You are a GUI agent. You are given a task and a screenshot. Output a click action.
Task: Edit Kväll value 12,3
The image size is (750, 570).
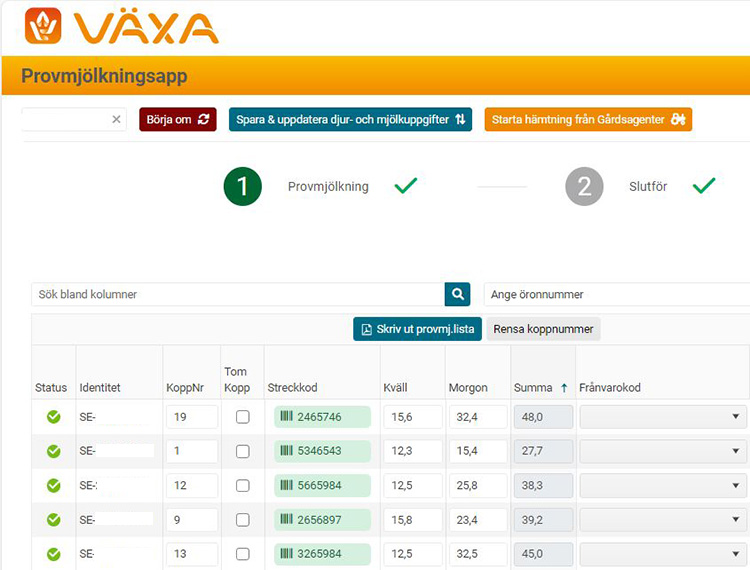tap(413, 451)
